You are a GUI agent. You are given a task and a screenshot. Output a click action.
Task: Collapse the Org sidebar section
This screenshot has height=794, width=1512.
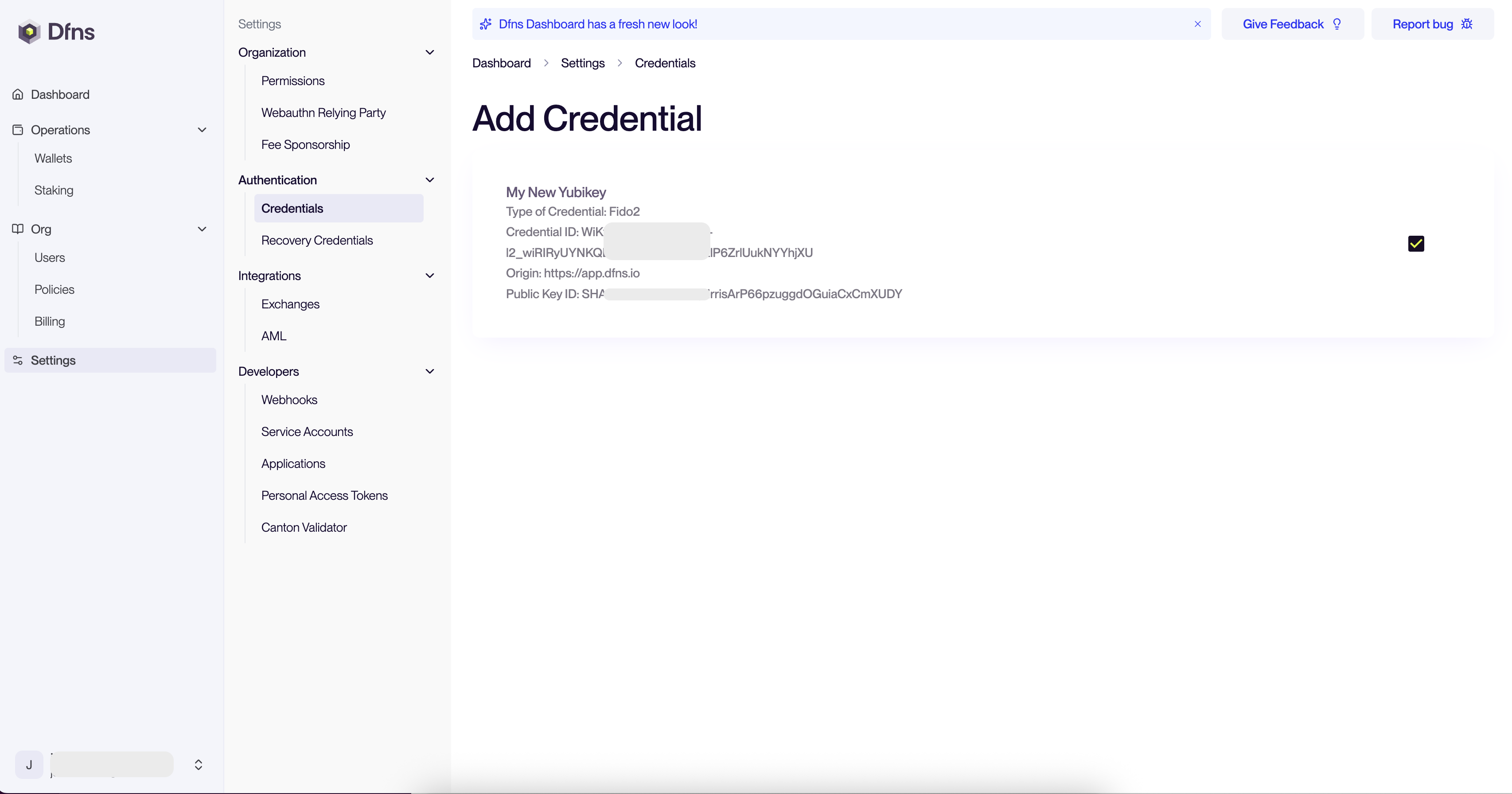pos(202,229)
